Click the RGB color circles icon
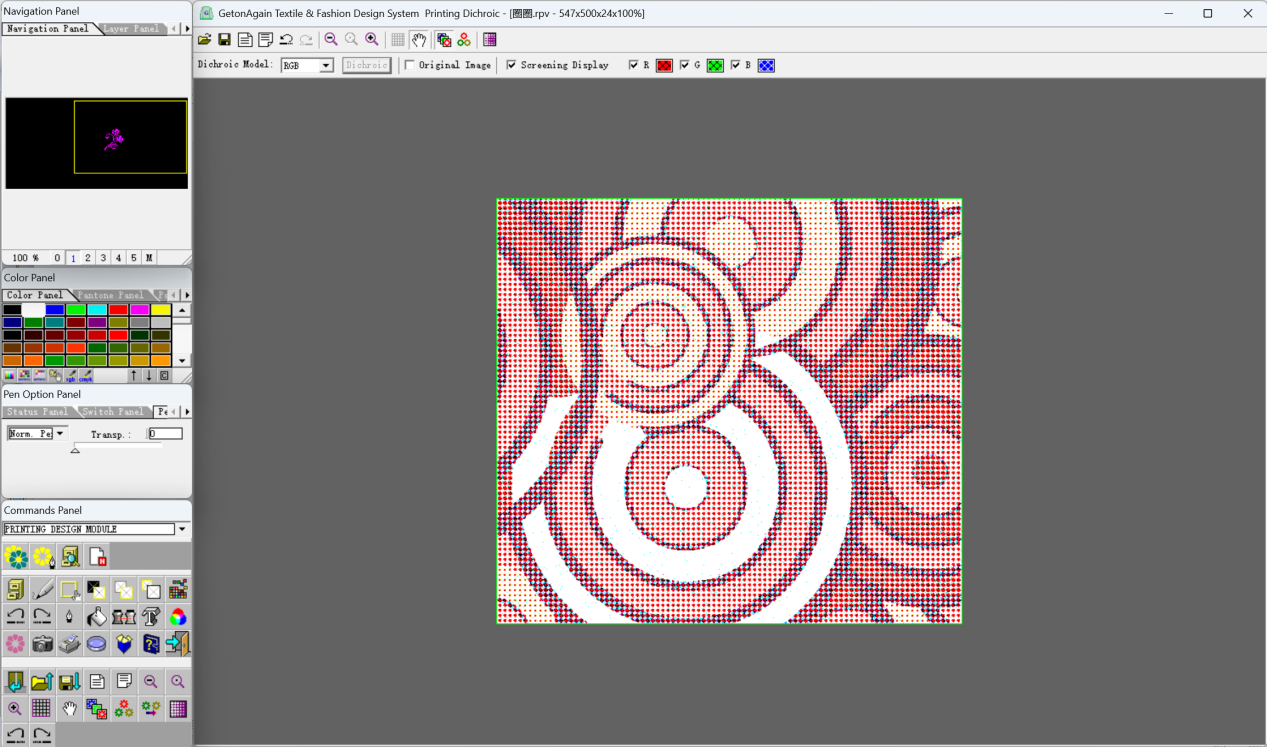The image size is (1267, 747). pyautogui.click(x=178, y=617)
